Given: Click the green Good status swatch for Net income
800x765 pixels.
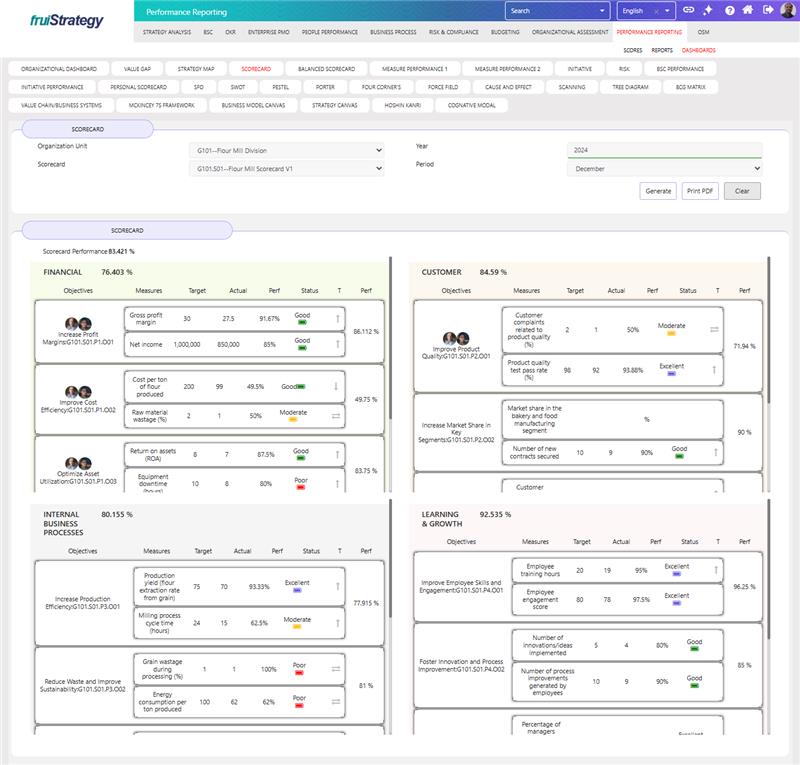Looking at the screenshot, I should pyautogui.click(x=302, y=350).
